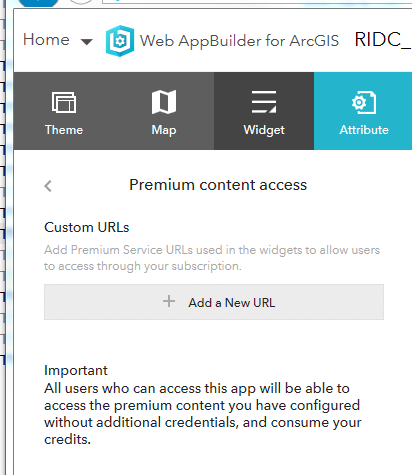Viewport: 412px width, 475px height.
Task: Click the Add a New URL button
Action: click(x=214, y=302)
